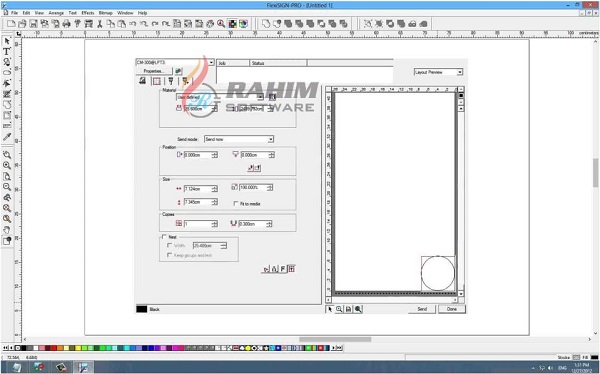This screenshot has height=374, width=600.
Task: Click the FlexiSign taskbar icon
Action: (x=83, y=367)
